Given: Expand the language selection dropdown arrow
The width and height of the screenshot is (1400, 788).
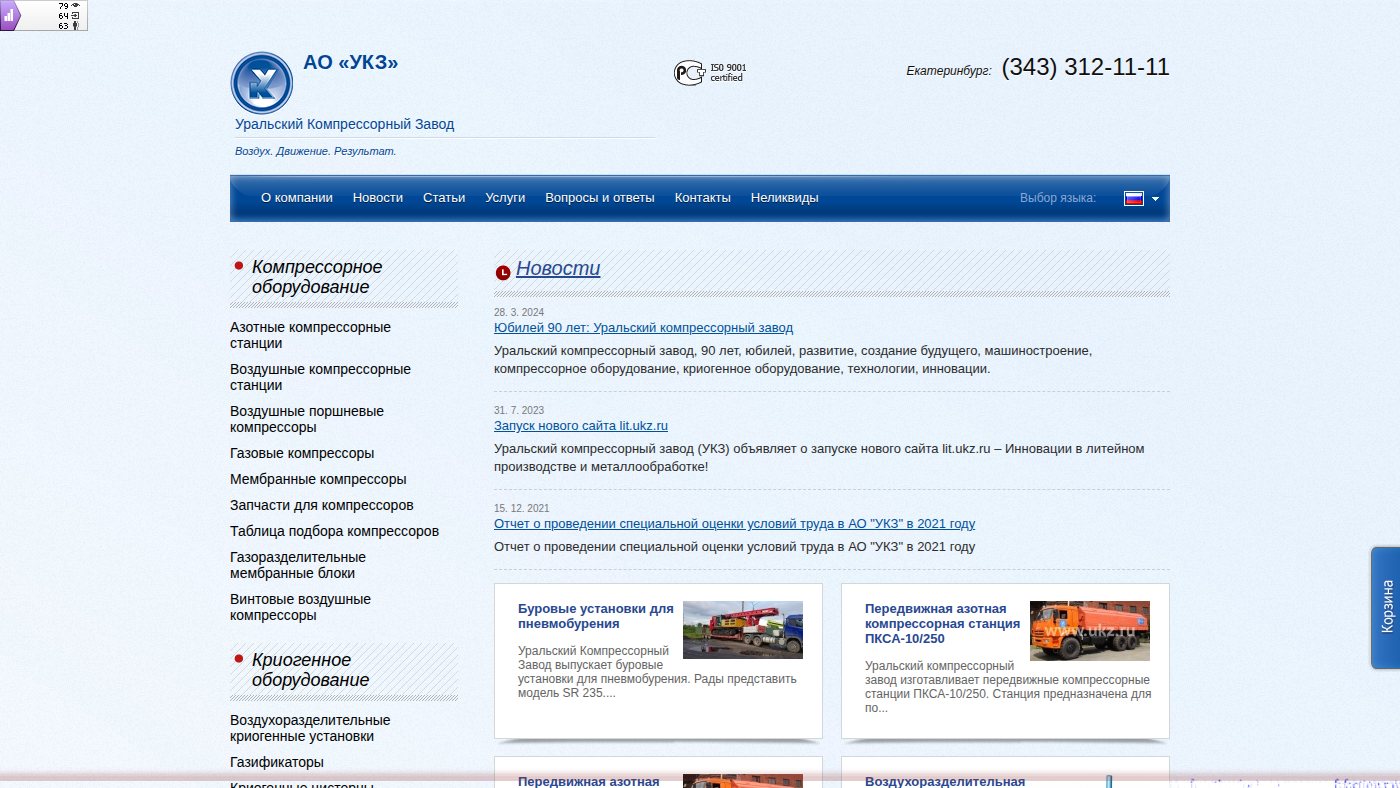Looking at the screenshot, I should [x=1155, y=199].
